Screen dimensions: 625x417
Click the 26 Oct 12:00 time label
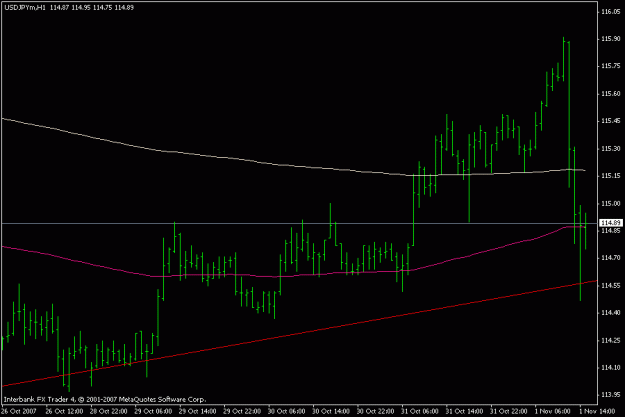pos(64,411)
